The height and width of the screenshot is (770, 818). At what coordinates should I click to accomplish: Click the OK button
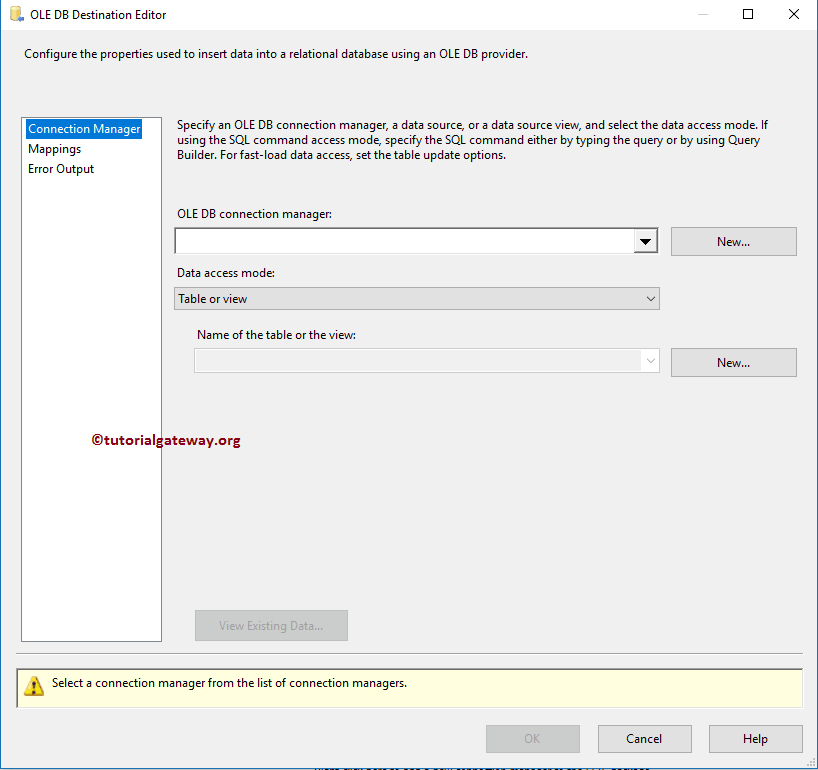(532, 739)
